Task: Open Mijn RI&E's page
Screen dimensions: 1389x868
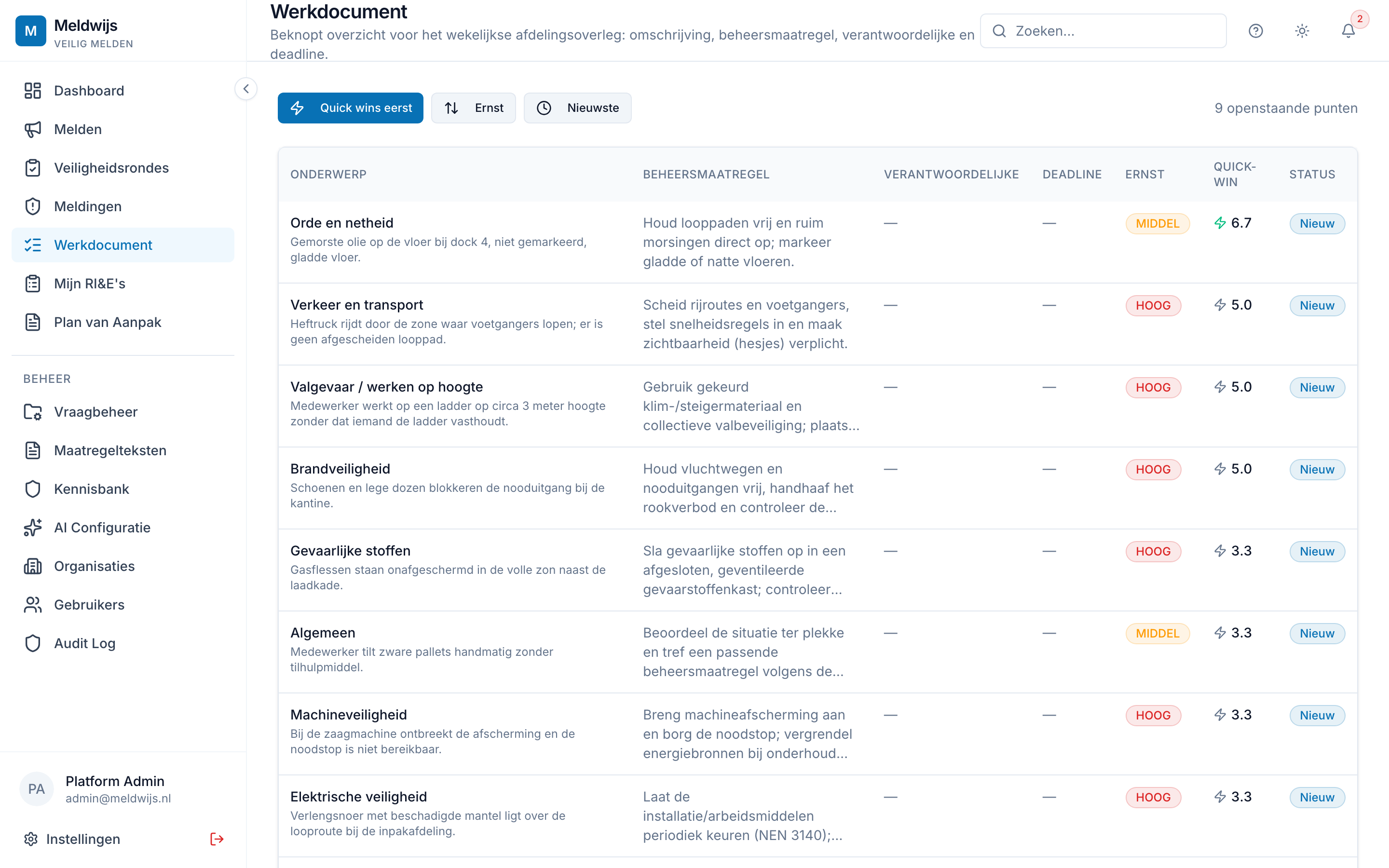Action: pos(123,284)
